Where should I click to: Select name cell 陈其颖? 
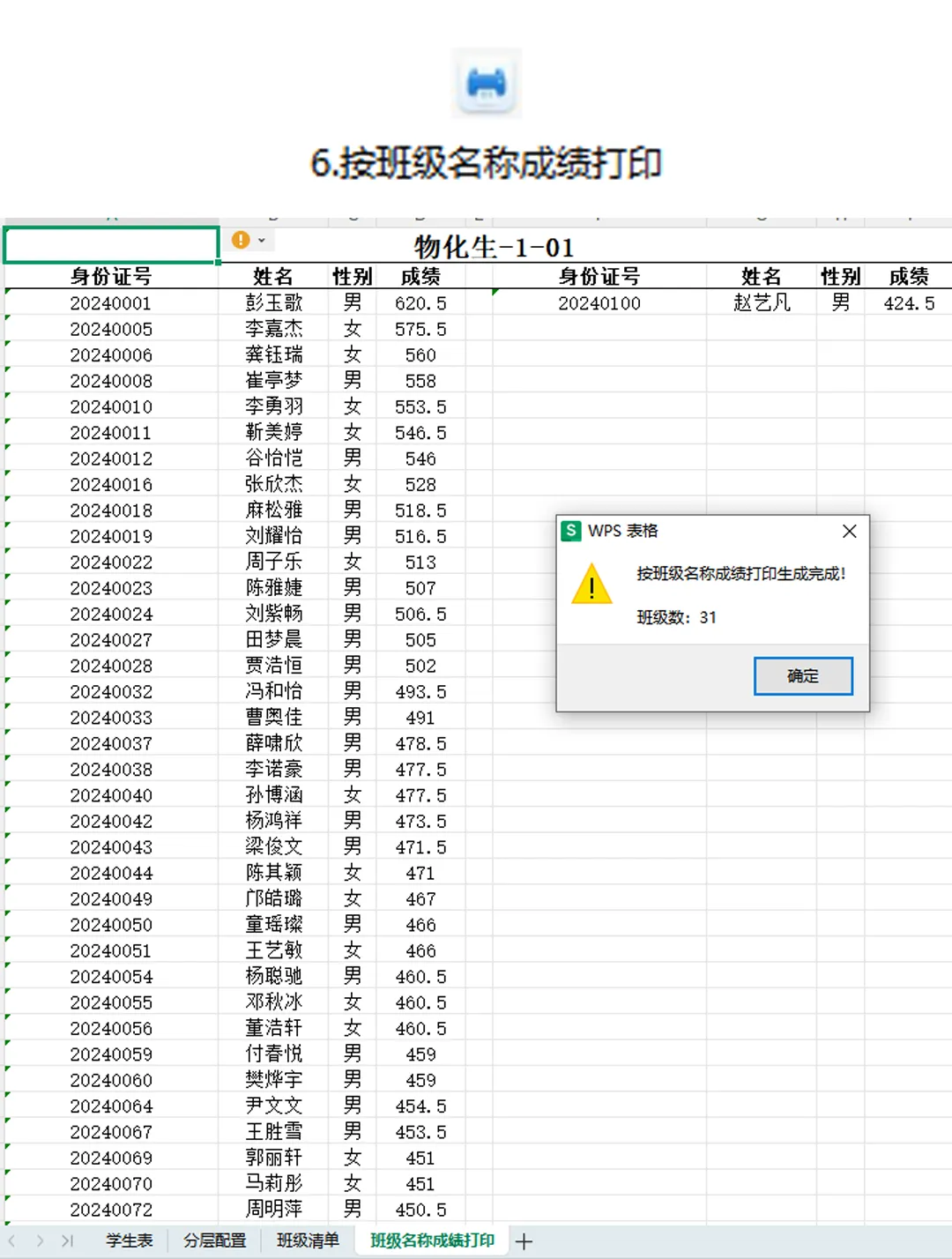[273, 874]
